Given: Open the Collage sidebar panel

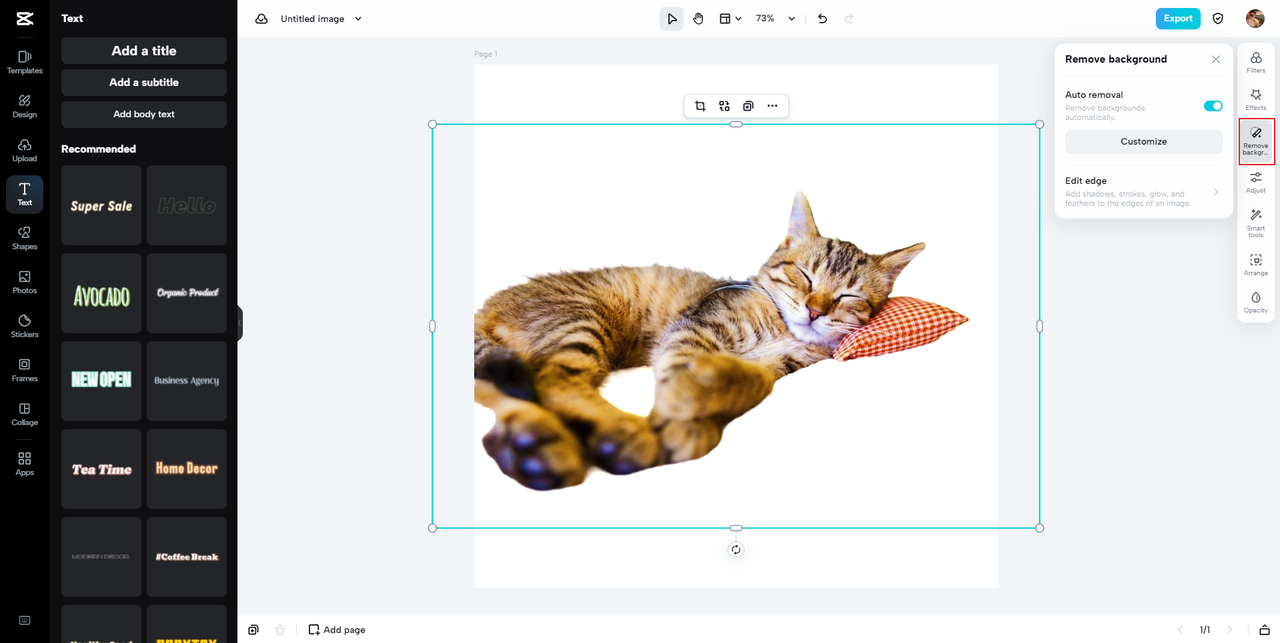Looking at the screenshot, I should pos(24,414).
